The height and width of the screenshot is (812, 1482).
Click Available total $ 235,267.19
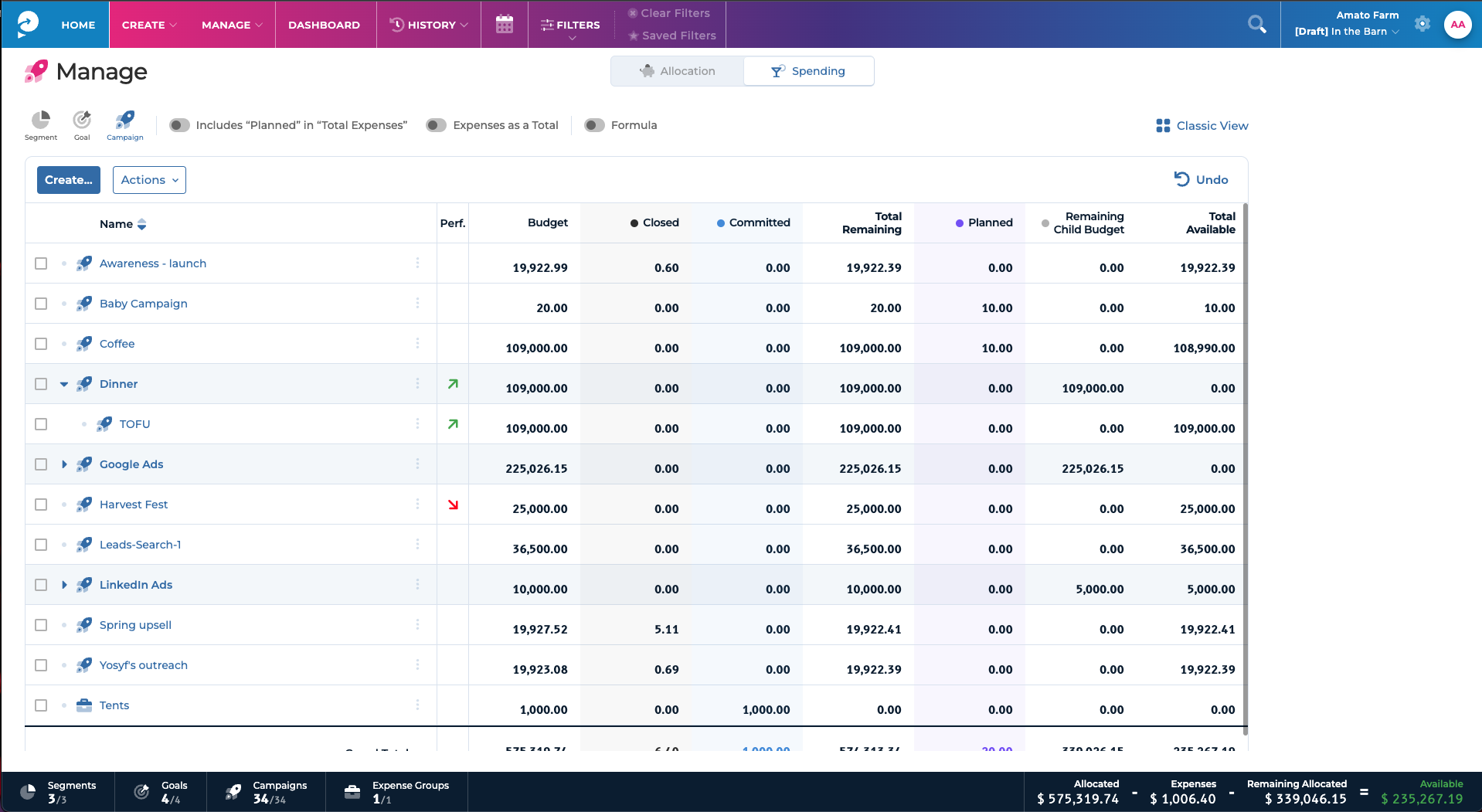1422,799
